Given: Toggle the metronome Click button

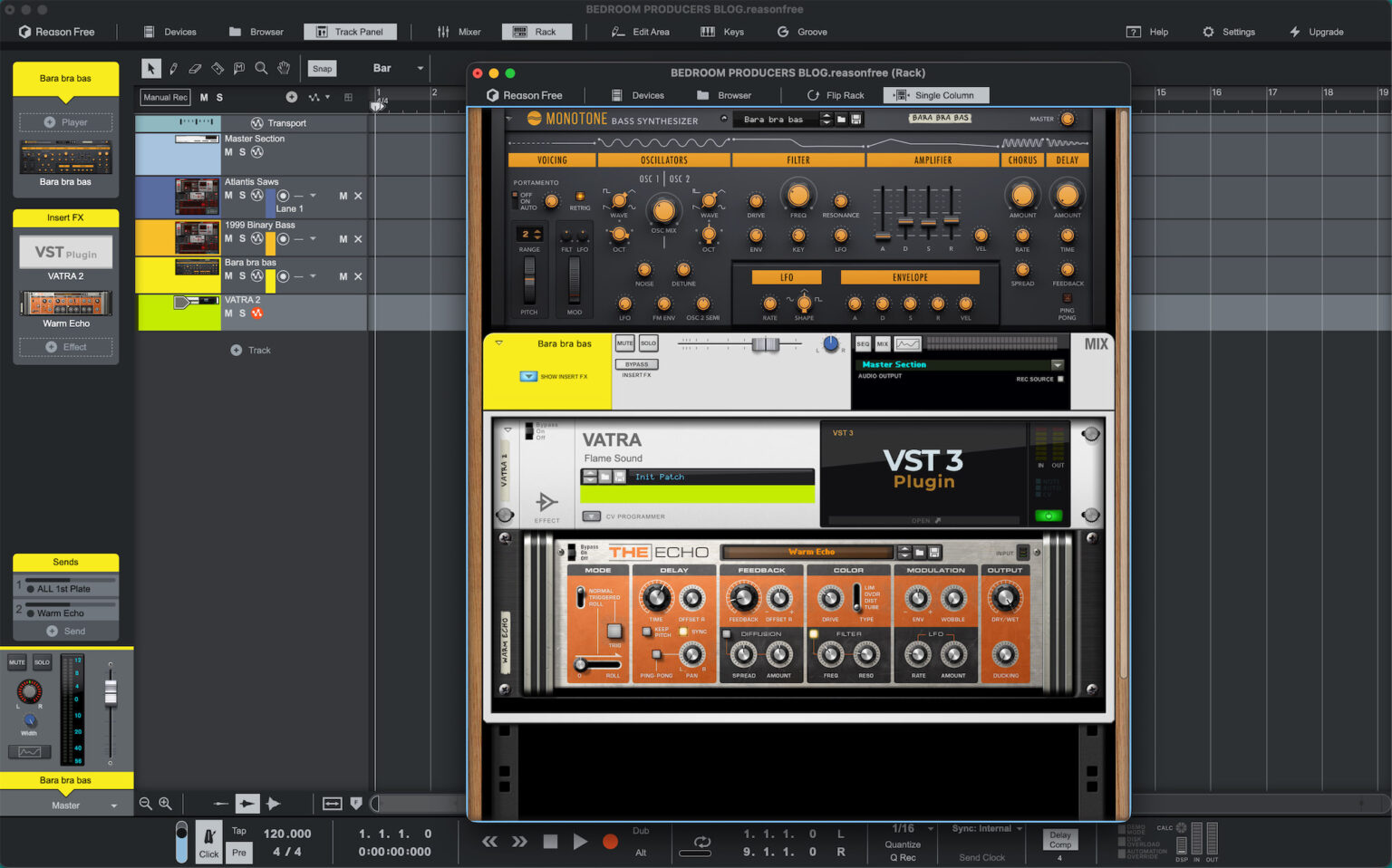Looking at the screenshot, I should pos(209,843).
